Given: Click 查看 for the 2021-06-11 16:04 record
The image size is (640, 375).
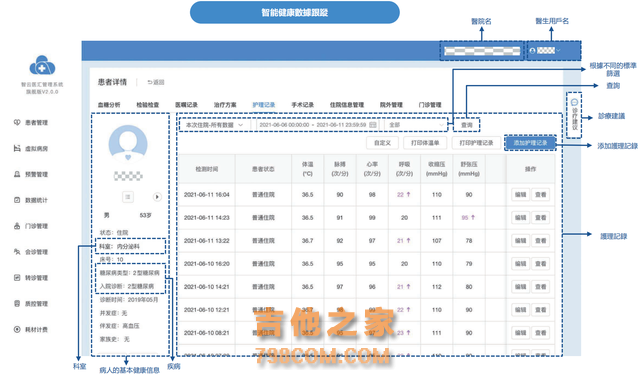Looking at the screenshot, I should tap(541, 195).
